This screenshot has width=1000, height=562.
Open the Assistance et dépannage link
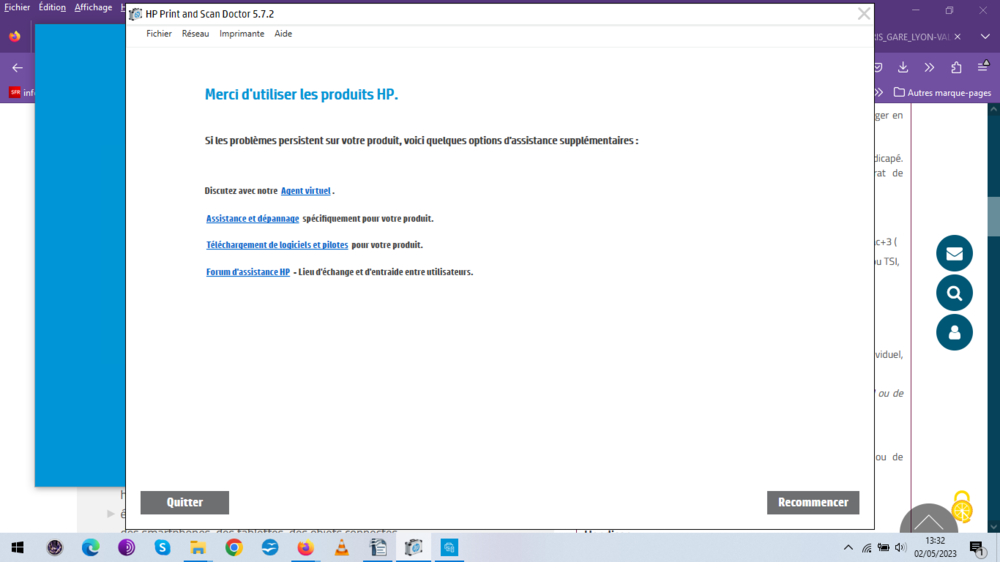tap(252, 219)
